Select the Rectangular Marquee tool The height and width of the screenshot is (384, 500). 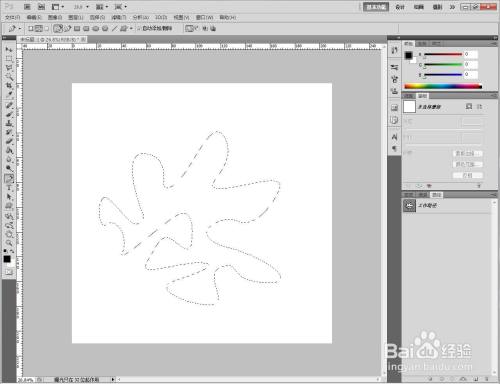pos(9,59)
